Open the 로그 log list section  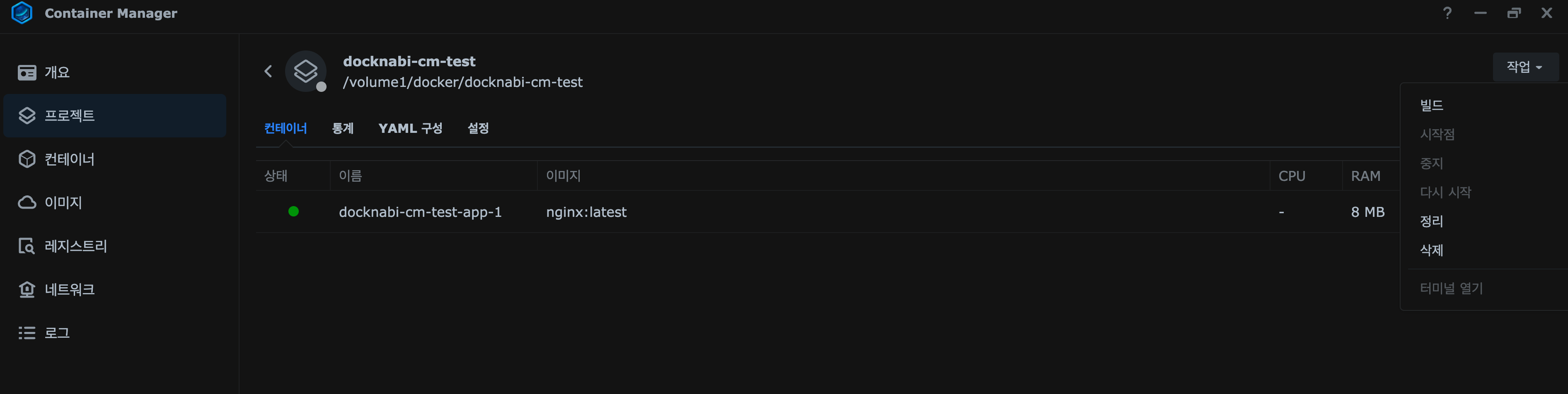coord(57,333)
